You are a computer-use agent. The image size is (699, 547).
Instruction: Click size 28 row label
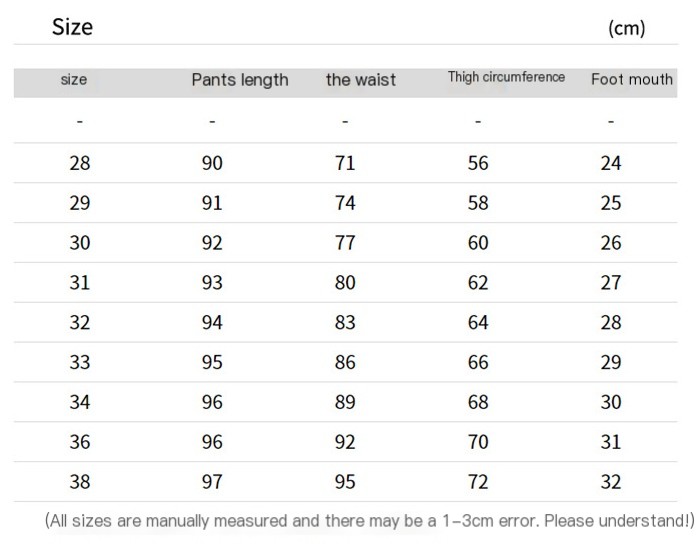tap(80, 163)
